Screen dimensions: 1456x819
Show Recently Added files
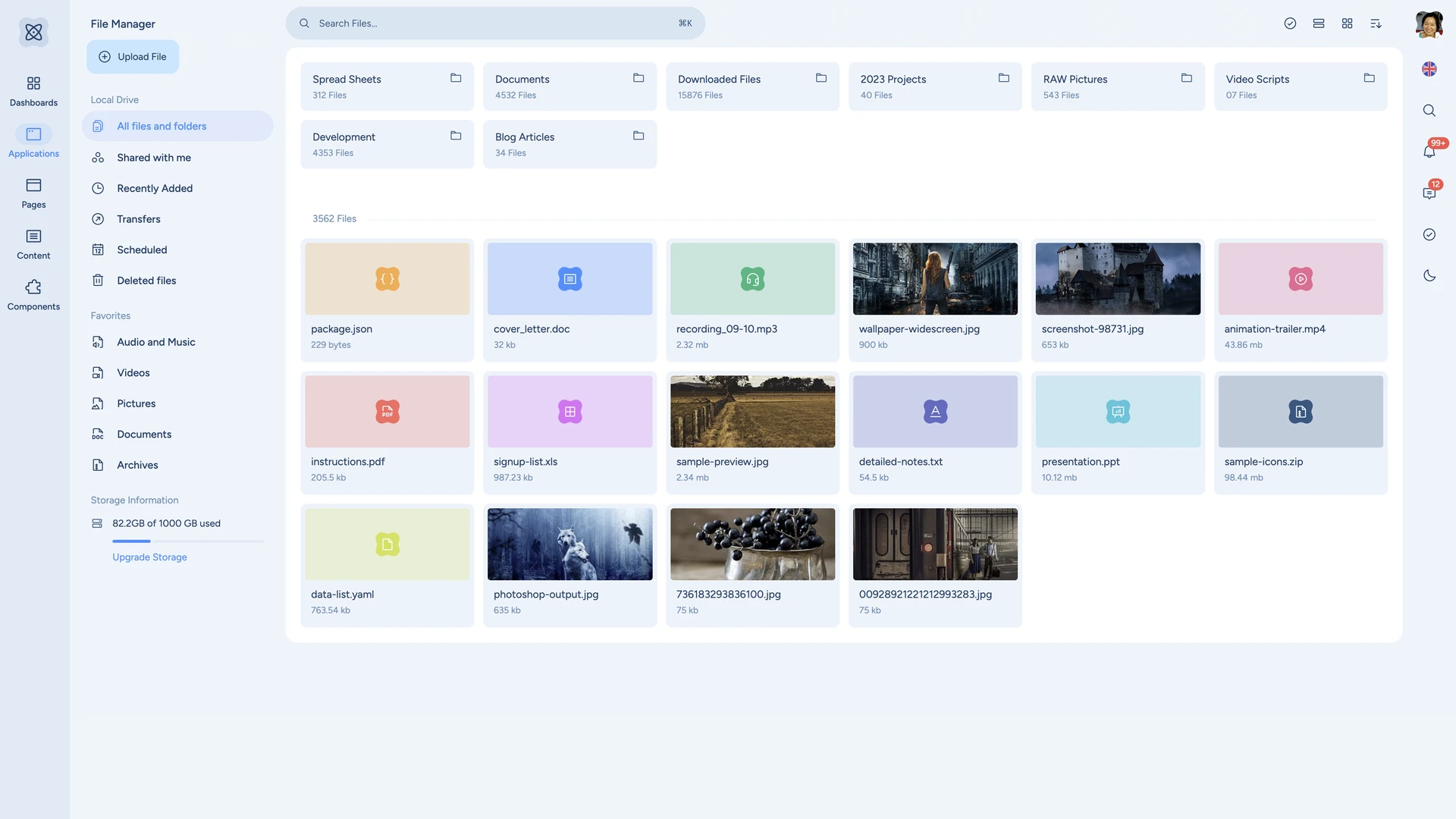click(177, 188)
